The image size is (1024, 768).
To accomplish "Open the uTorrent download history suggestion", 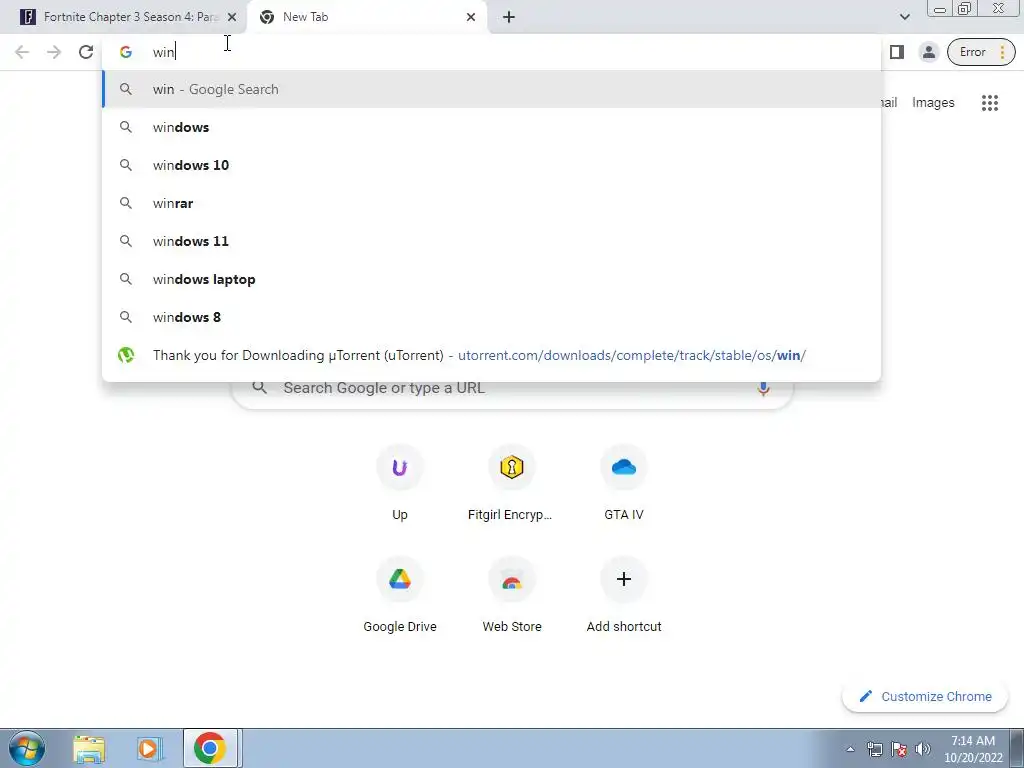I will coord(491,355).
